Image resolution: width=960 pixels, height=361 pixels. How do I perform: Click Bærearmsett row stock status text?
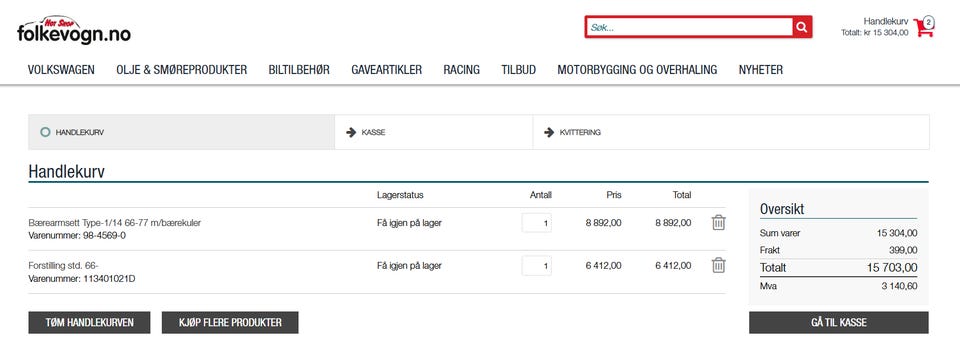(x=409, y=223)
